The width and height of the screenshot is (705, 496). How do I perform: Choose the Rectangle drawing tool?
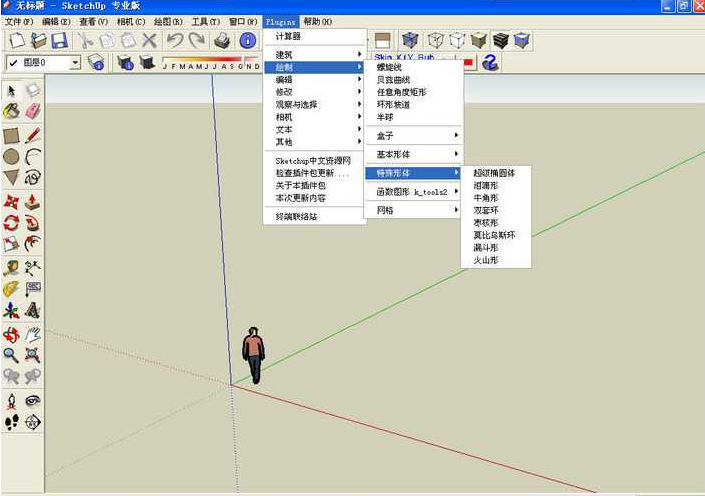(12, 135)
